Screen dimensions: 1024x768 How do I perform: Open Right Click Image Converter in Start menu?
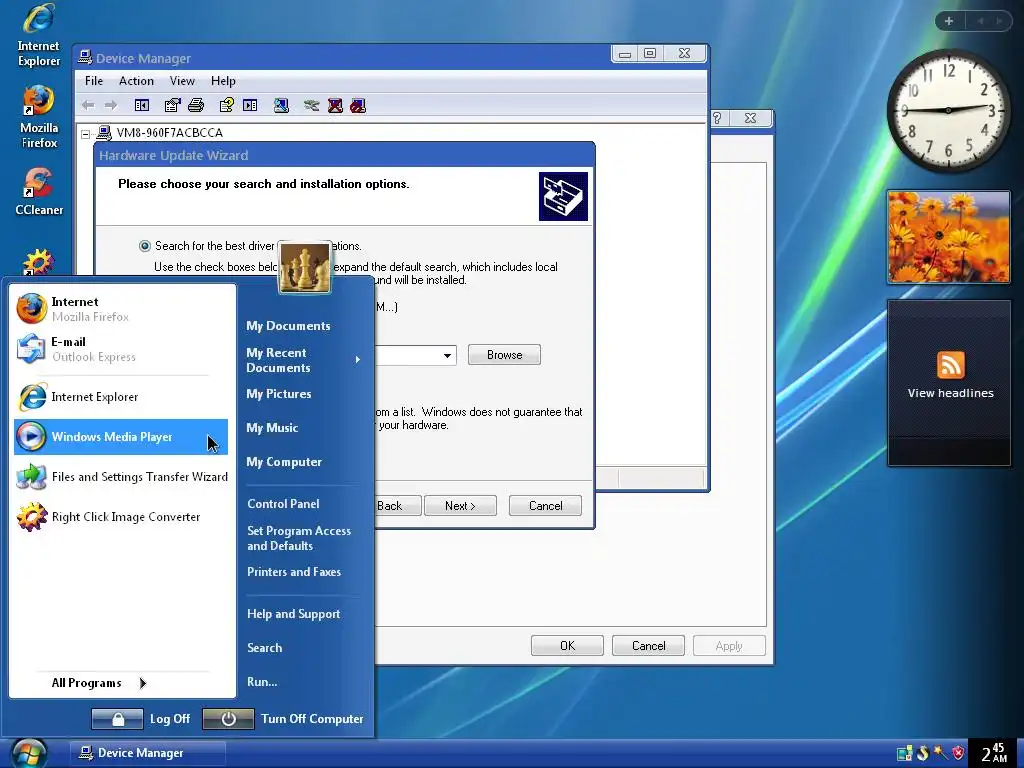[121, 517]
